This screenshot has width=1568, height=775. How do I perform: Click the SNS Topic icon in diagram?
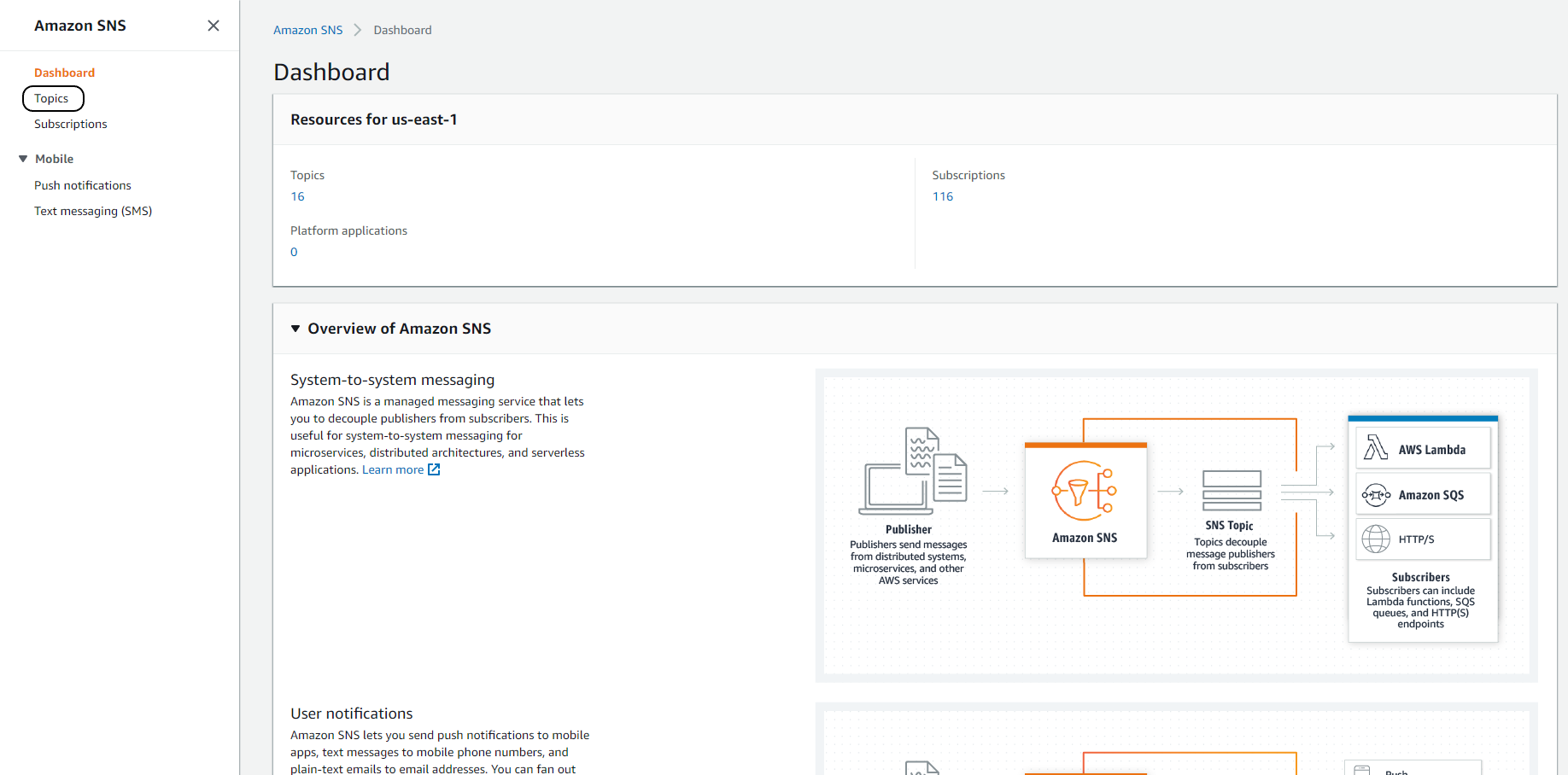click(1232, 491)
